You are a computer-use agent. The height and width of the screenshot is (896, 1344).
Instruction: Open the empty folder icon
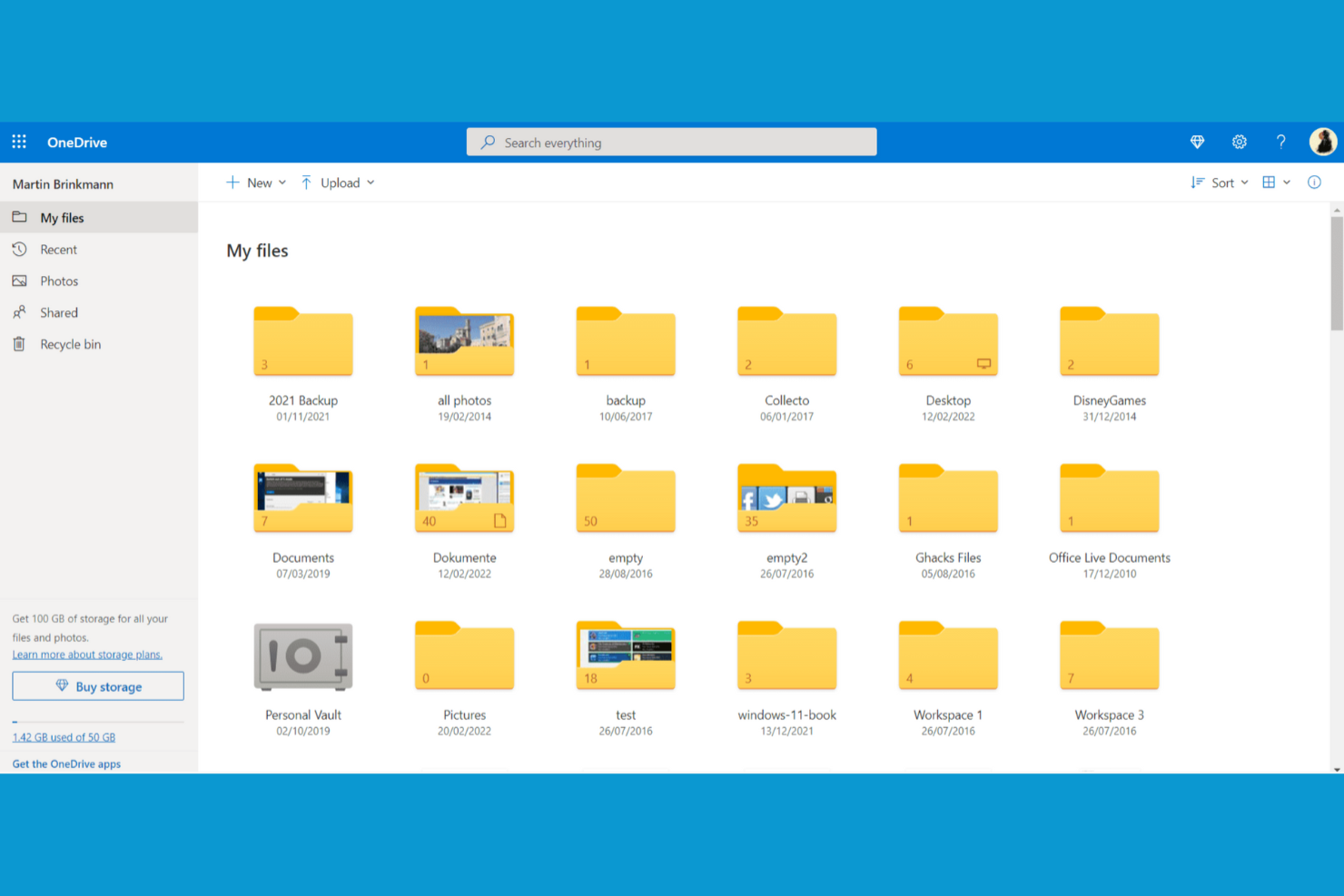pos(626,498)
